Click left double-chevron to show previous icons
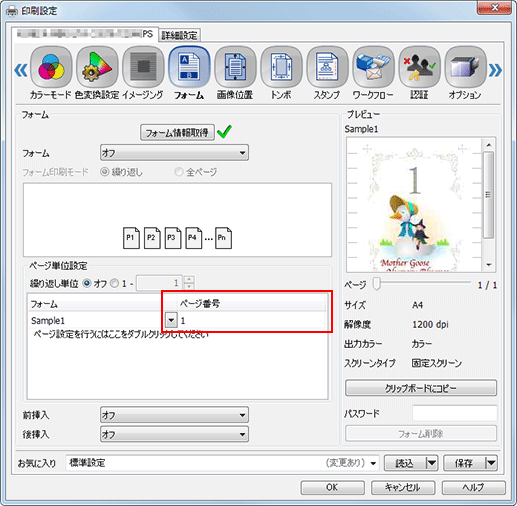The image size is (517, 506). [21, 70]
